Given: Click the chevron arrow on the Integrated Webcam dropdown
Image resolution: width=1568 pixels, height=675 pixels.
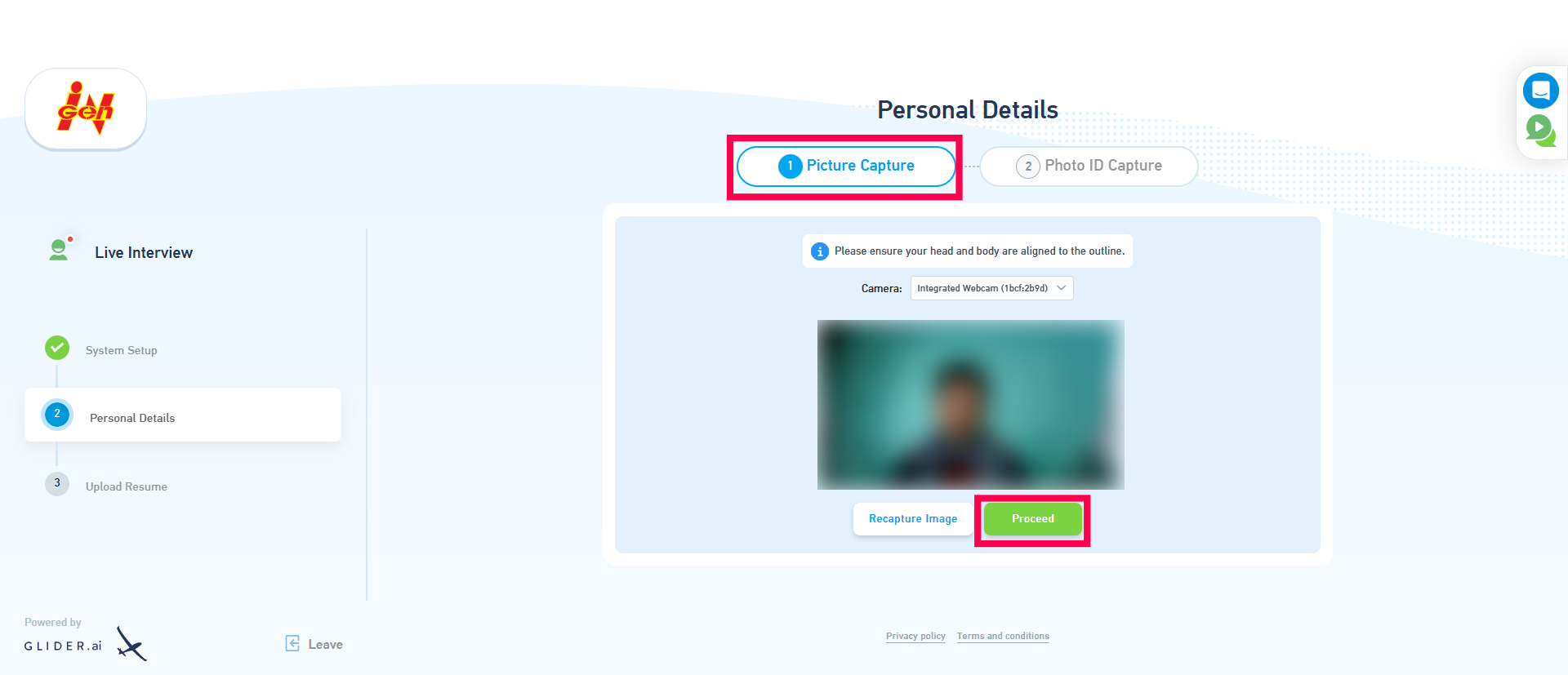Looking at the screenshot, I should tap(1061, 288).
